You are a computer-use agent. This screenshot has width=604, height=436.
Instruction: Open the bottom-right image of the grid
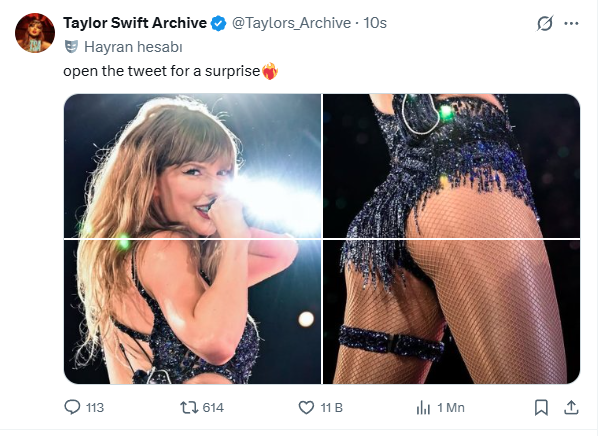[x=451, y=312]
